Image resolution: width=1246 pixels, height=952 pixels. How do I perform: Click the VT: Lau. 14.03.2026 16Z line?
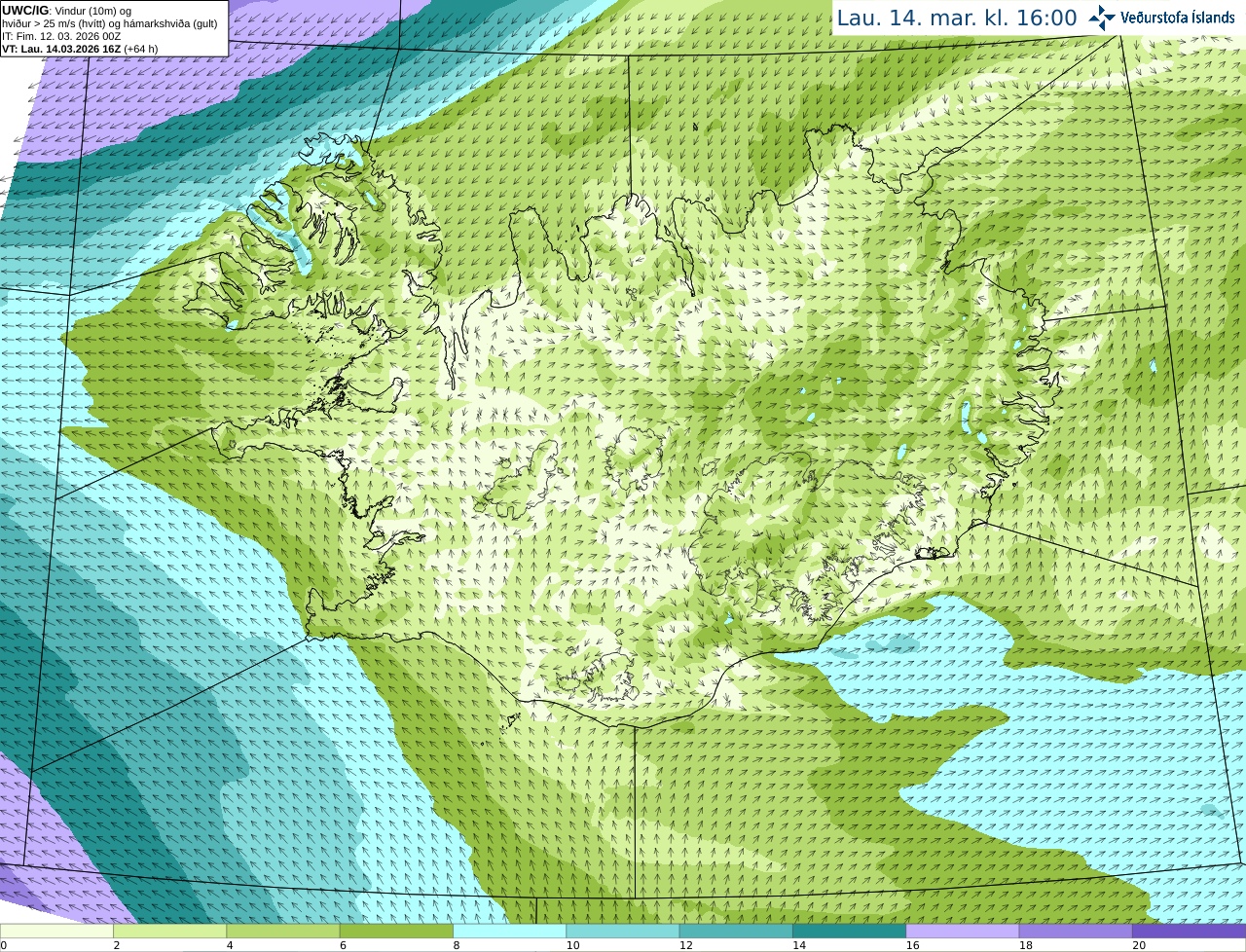[x=80, y=49]
